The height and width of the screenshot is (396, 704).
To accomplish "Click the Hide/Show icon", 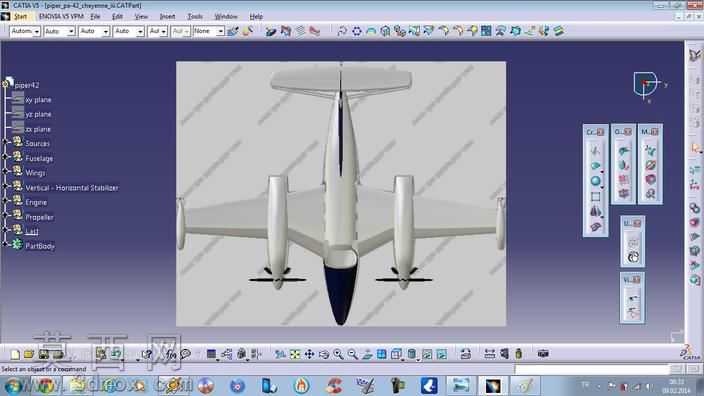I will point(427,355).
